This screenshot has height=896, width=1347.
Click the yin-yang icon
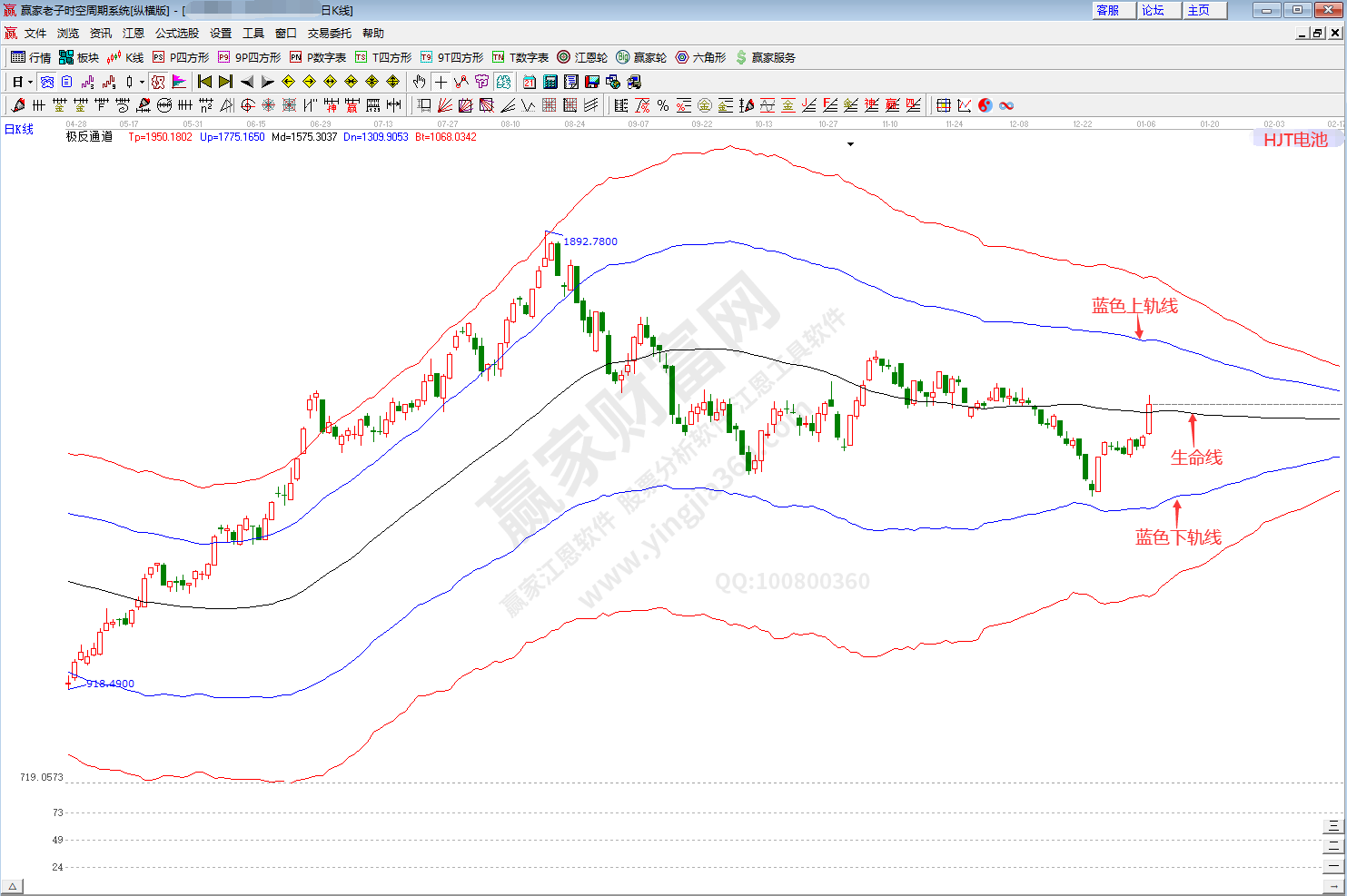(x=985, y=105)
